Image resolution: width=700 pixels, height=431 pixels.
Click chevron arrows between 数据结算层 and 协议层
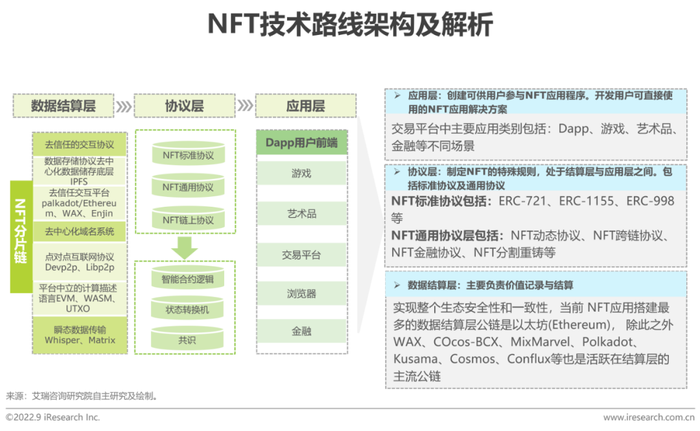click(x=124, y=106)
